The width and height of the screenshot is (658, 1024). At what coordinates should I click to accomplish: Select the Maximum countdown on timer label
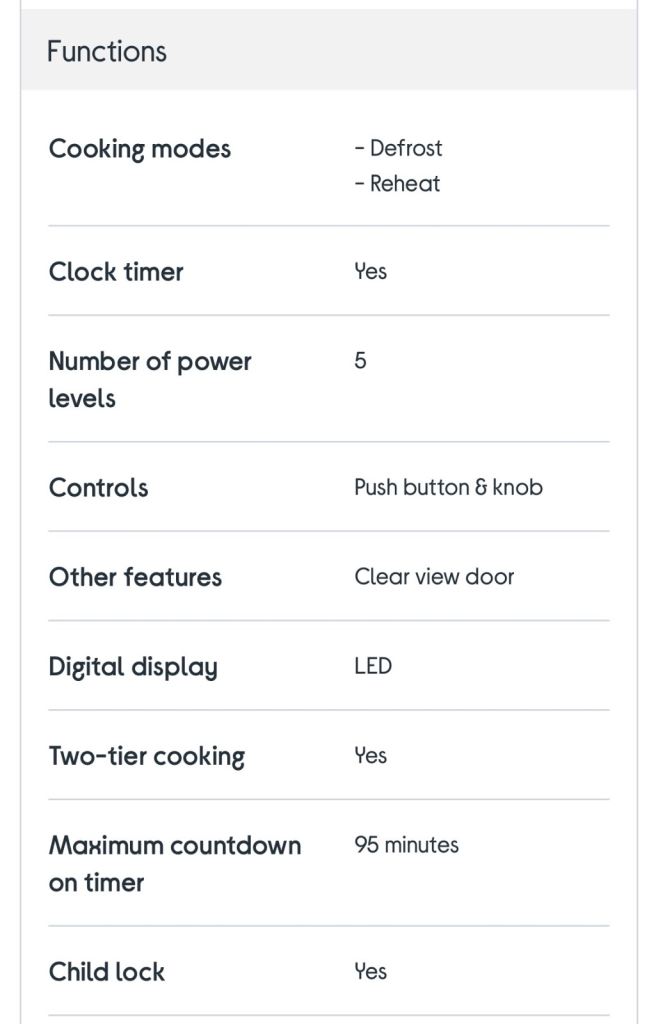[x=175, y=864]
